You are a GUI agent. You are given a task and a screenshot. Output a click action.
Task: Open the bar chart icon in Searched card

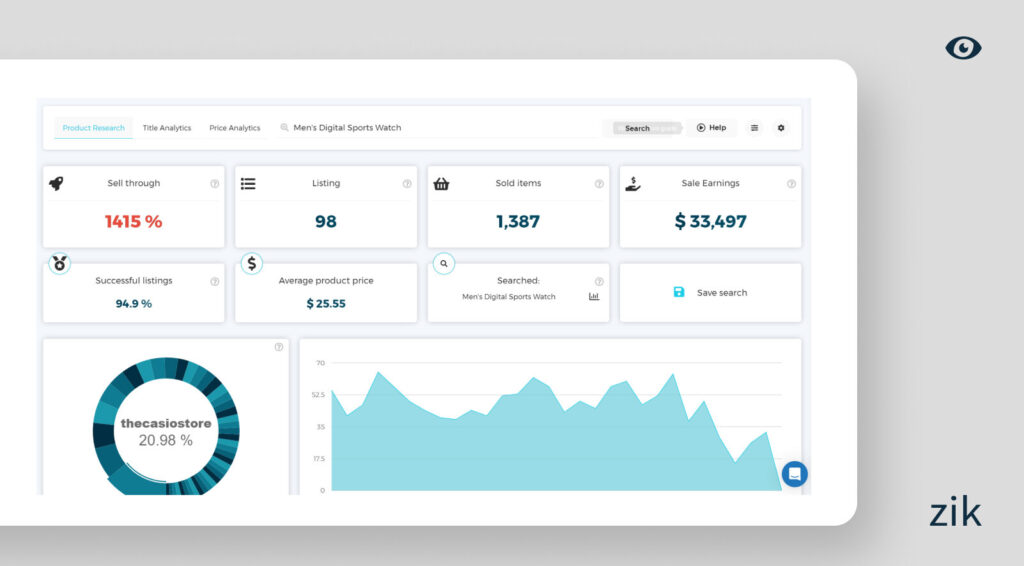point(594,297)
